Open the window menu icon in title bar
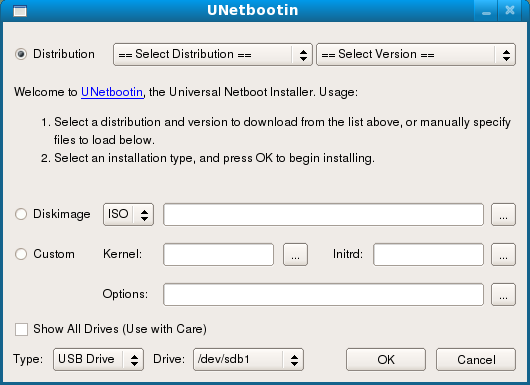Viewport: 530px width, 385px height. click(20, 11)
